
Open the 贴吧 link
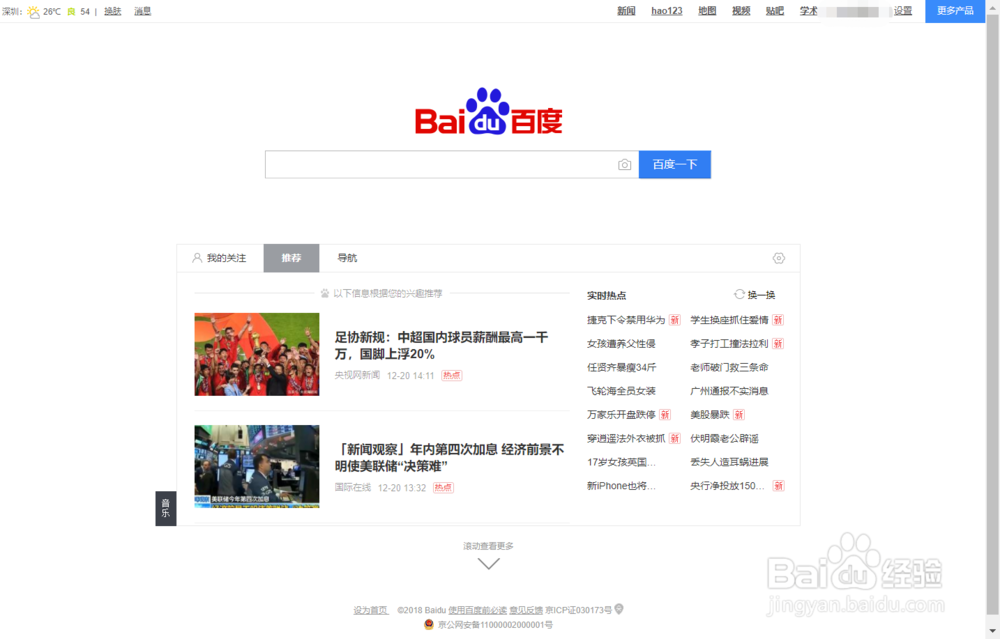(x=775, y=11)
